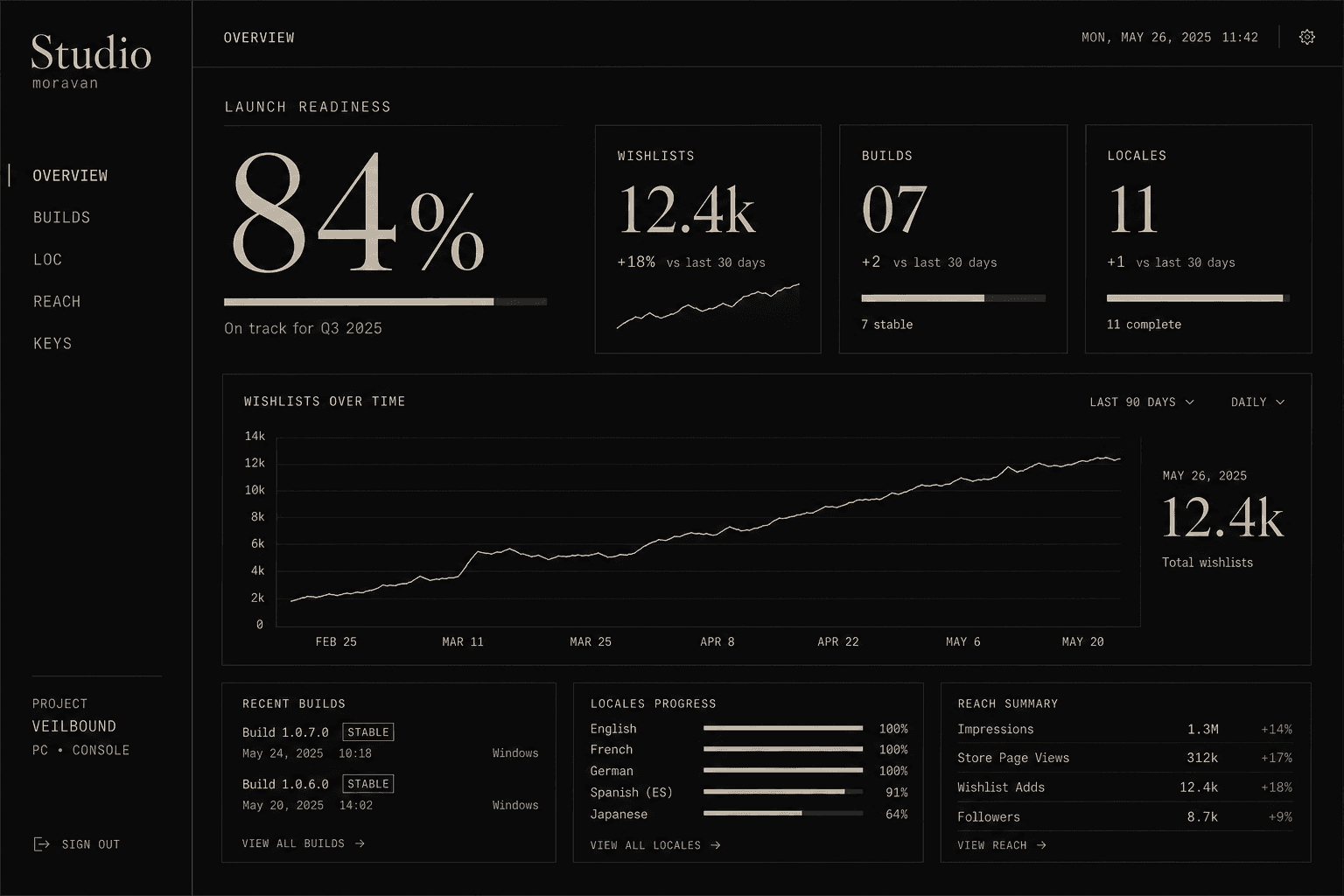
Task: Click the 'On track for Q3 2025' text
Action: click(x=303, y=328)
